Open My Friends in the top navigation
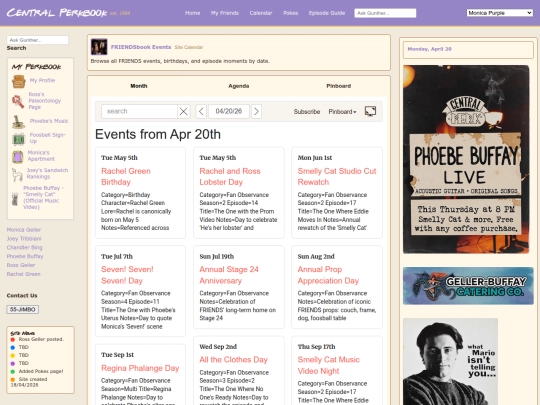540x405 pixels. coord(225,13)
